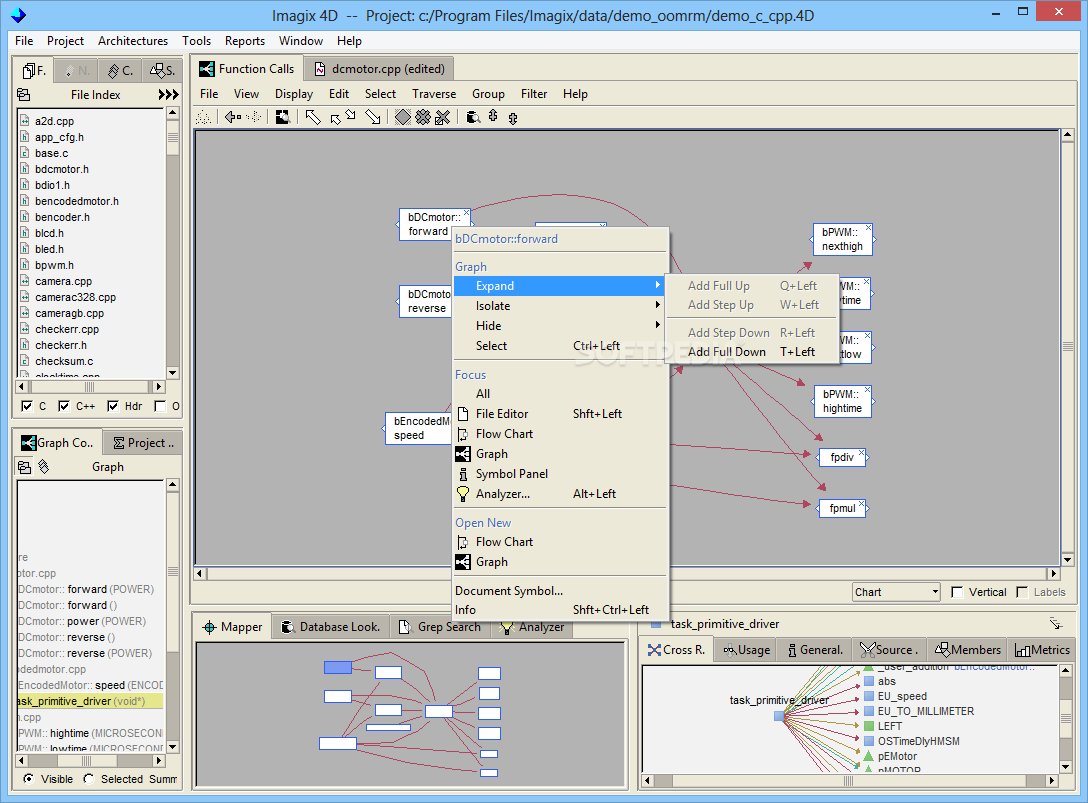
Task: Click the cylinder with magnifier toolbar icon
Action: point(473,117)
